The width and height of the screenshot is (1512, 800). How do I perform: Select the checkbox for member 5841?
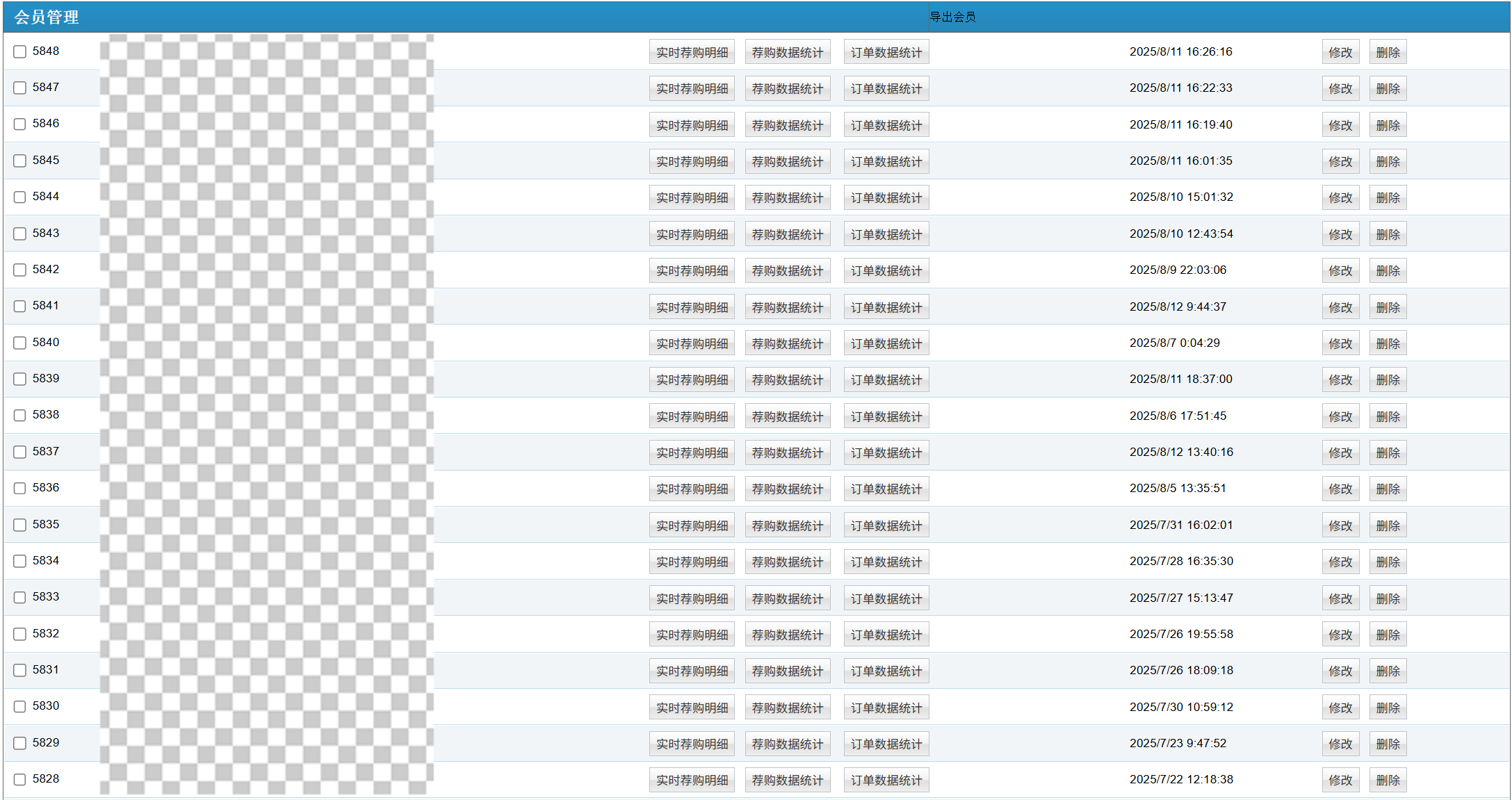[x=20, y=307]
